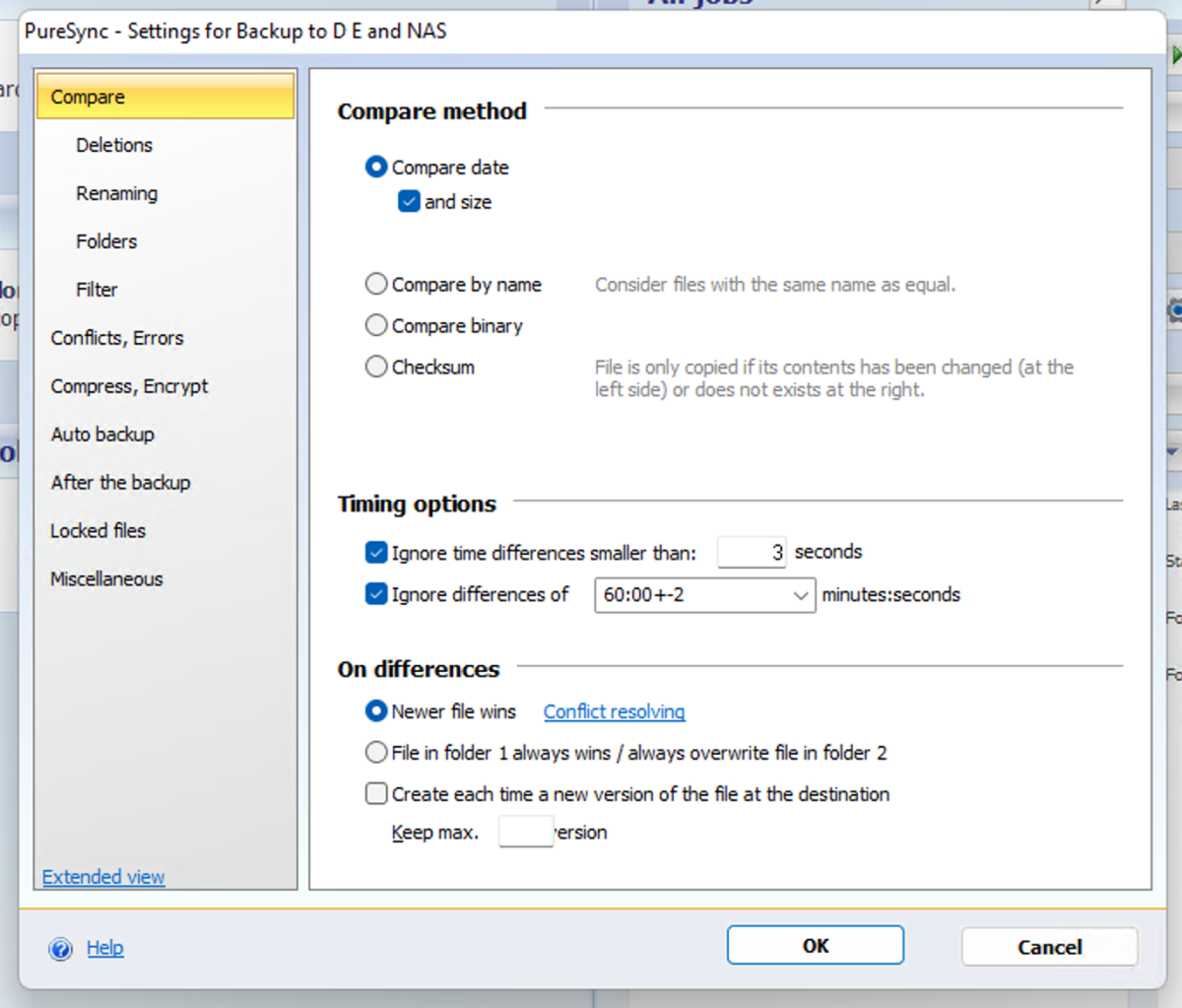Viewport: 1182px width, 1008px height.
Task: Open Compress, Encrypt settings
Action: pos(129,386)
